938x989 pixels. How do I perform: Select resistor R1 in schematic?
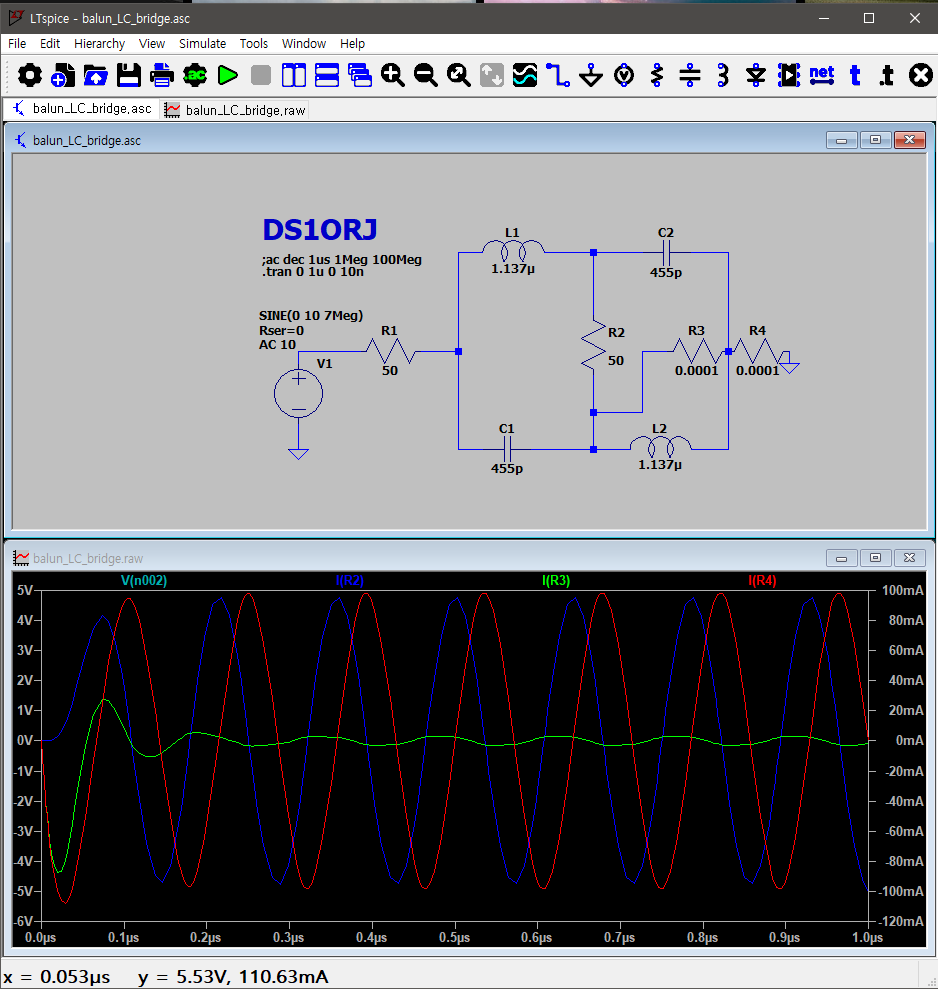coord(390,351)
